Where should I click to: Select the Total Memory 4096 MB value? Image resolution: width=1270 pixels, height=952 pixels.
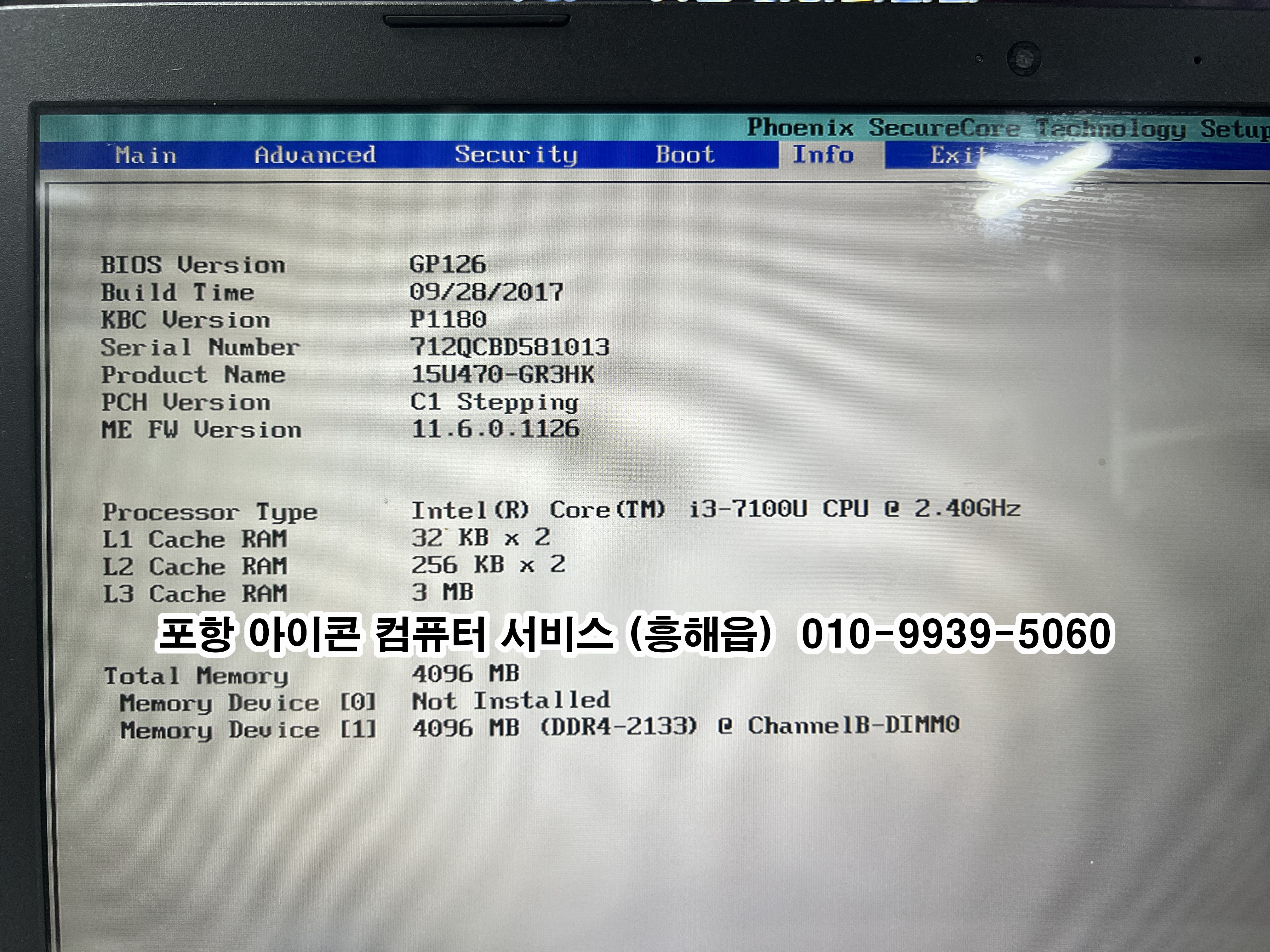tap(466, 674)
